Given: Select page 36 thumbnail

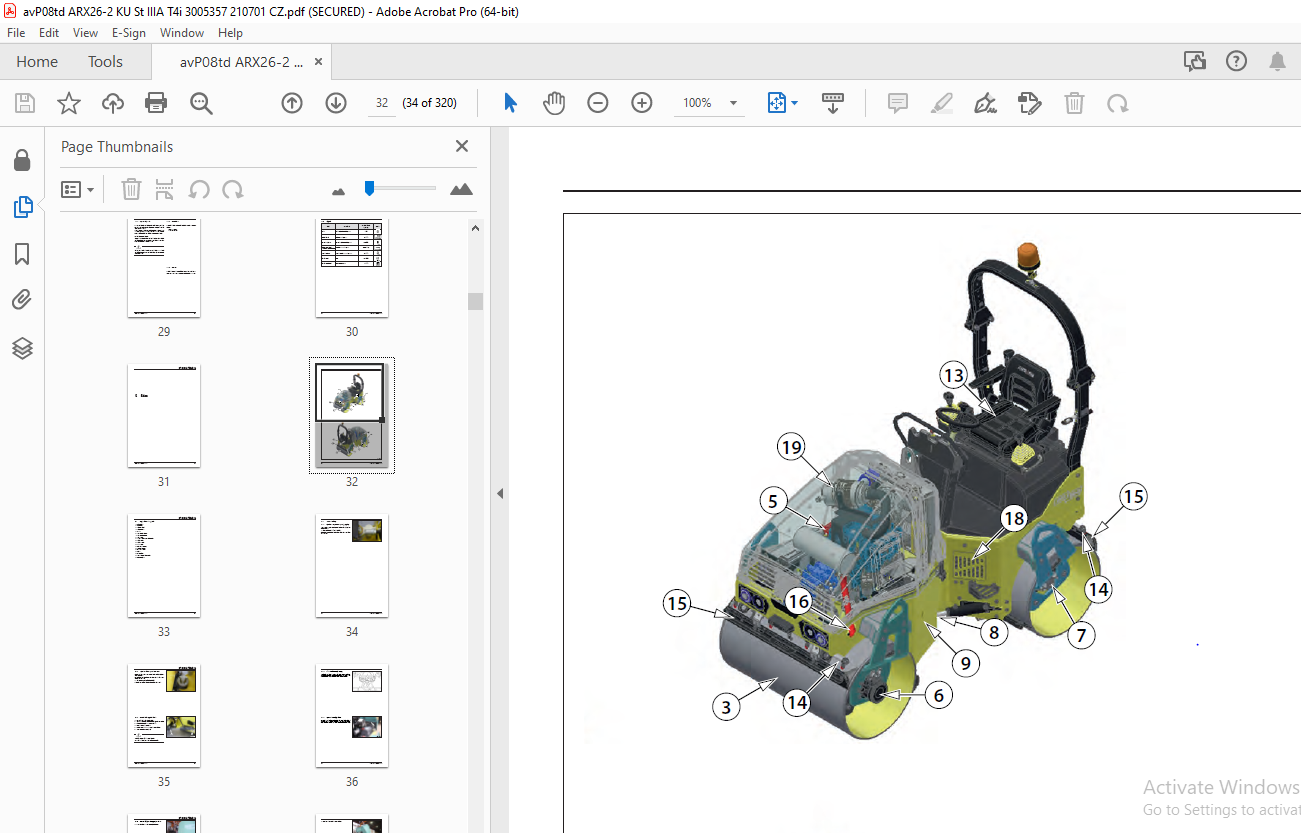Looking at the screenshot, I should [x=352, y=716].
